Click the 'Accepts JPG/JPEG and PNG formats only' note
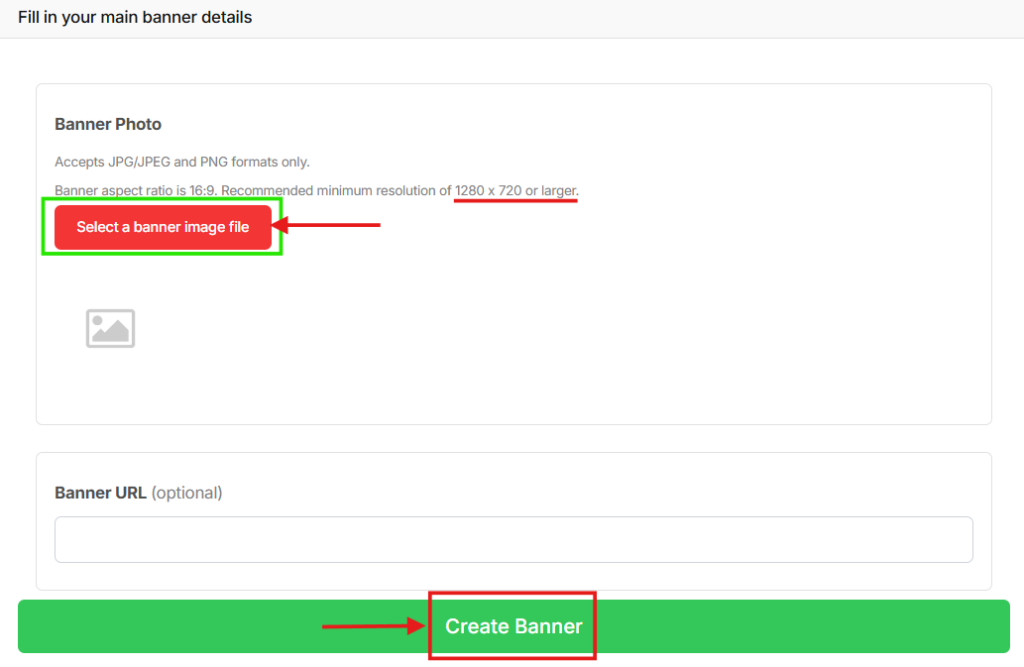The image size is (1024, 667). coord(182,162)
